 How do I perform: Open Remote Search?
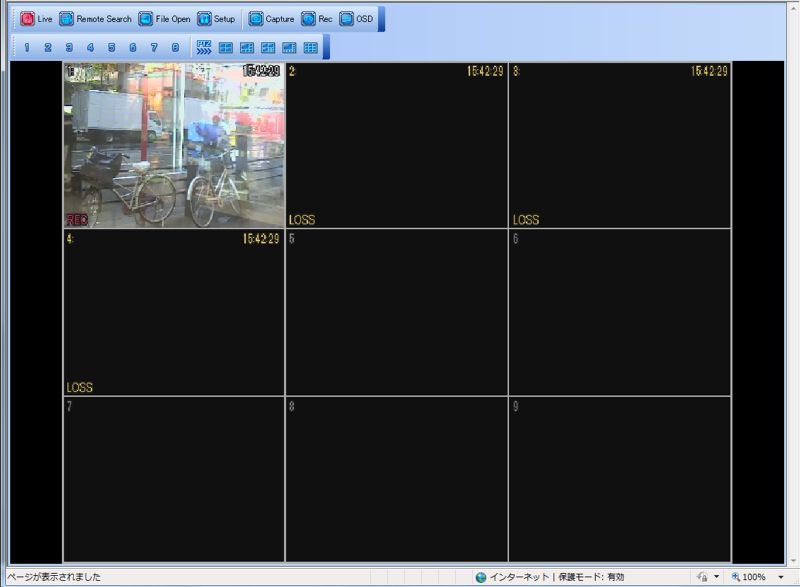[95, 19]
